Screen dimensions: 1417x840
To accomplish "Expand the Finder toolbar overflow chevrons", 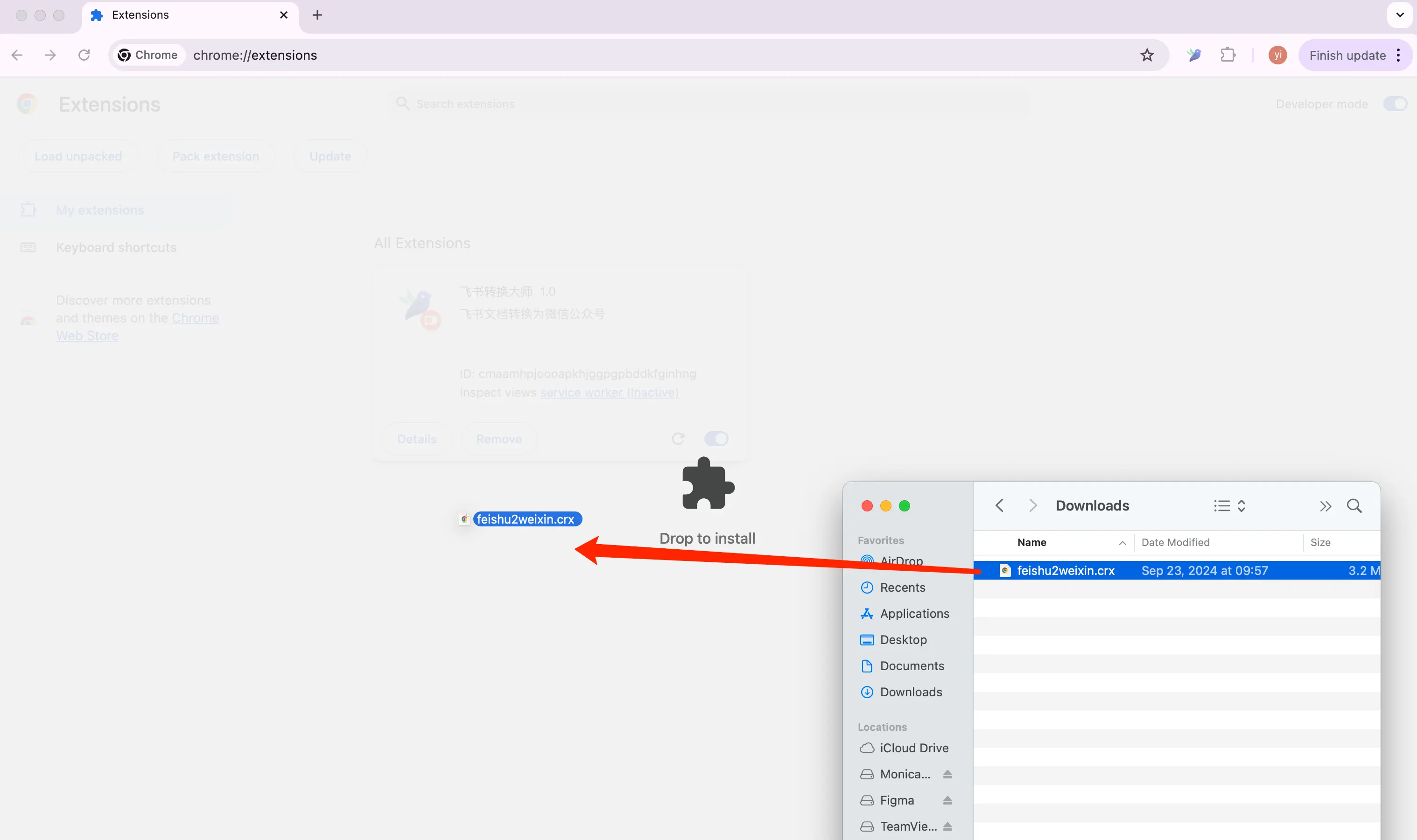I will [1325, 506].
